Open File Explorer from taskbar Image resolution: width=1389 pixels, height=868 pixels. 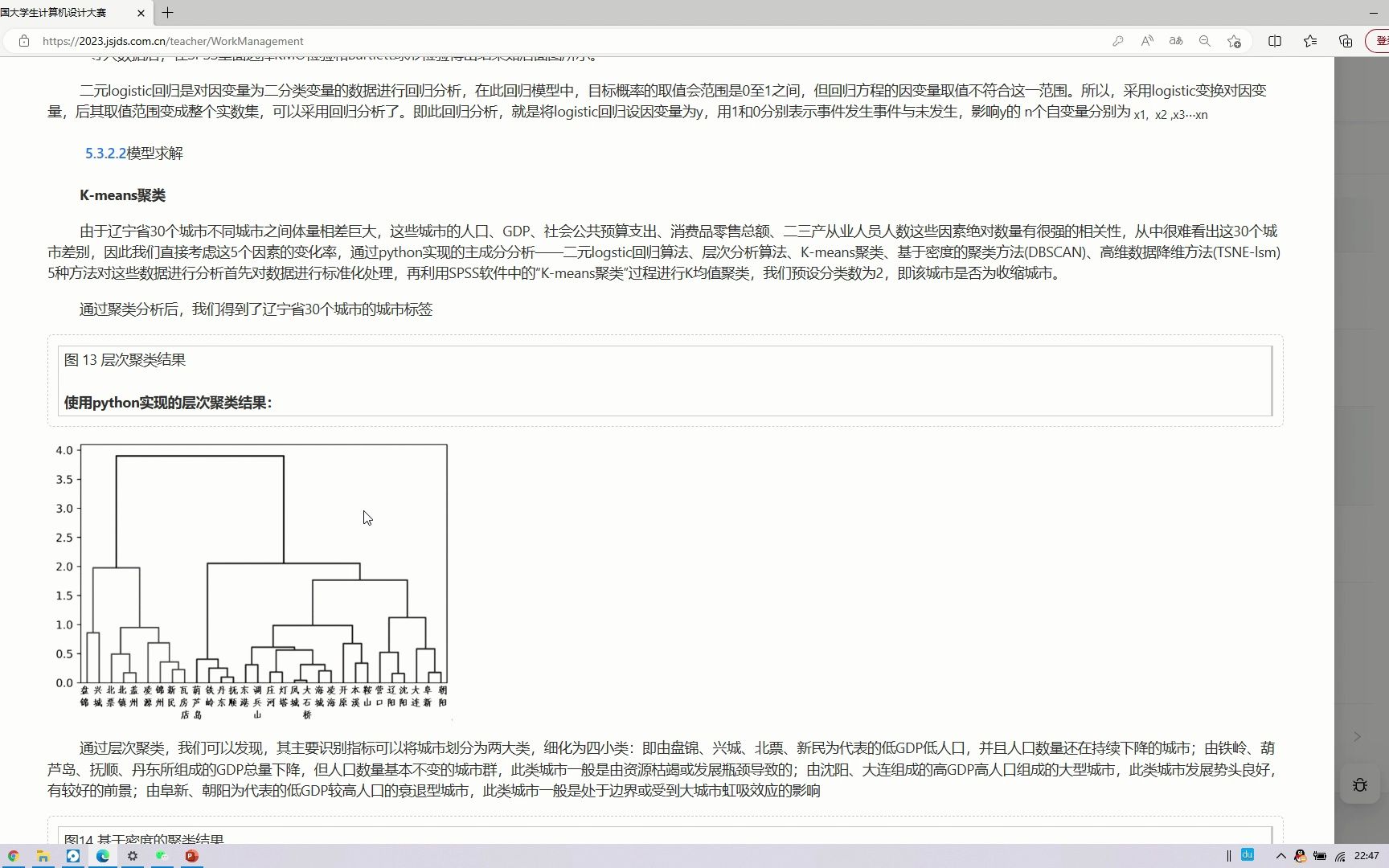click(43, 856)
